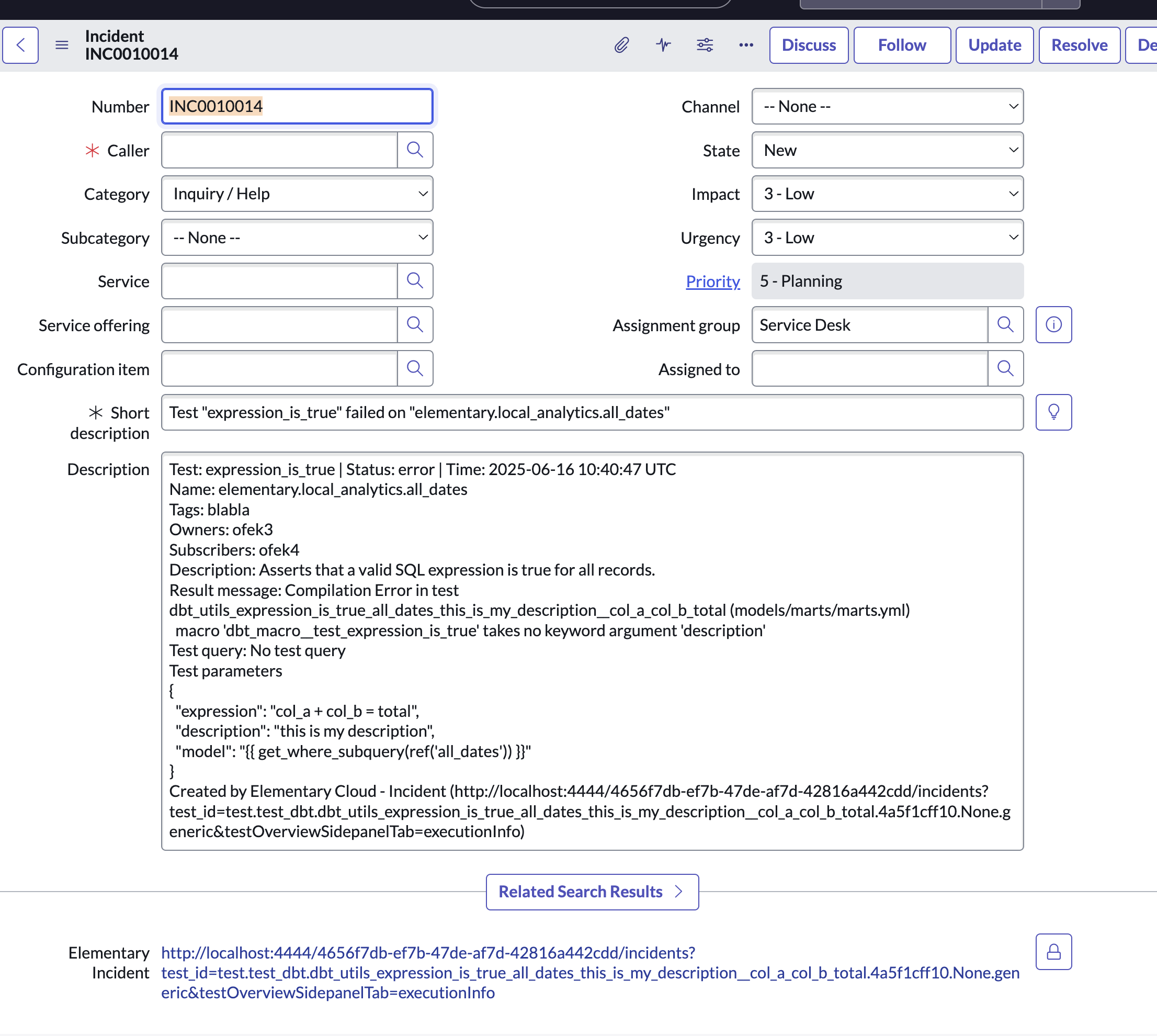Viewport: 1157px width, 1036px height.
Task: Unlock the Elementary Incident URL field
Action: pyautogui.click(x=1054, y=952)
